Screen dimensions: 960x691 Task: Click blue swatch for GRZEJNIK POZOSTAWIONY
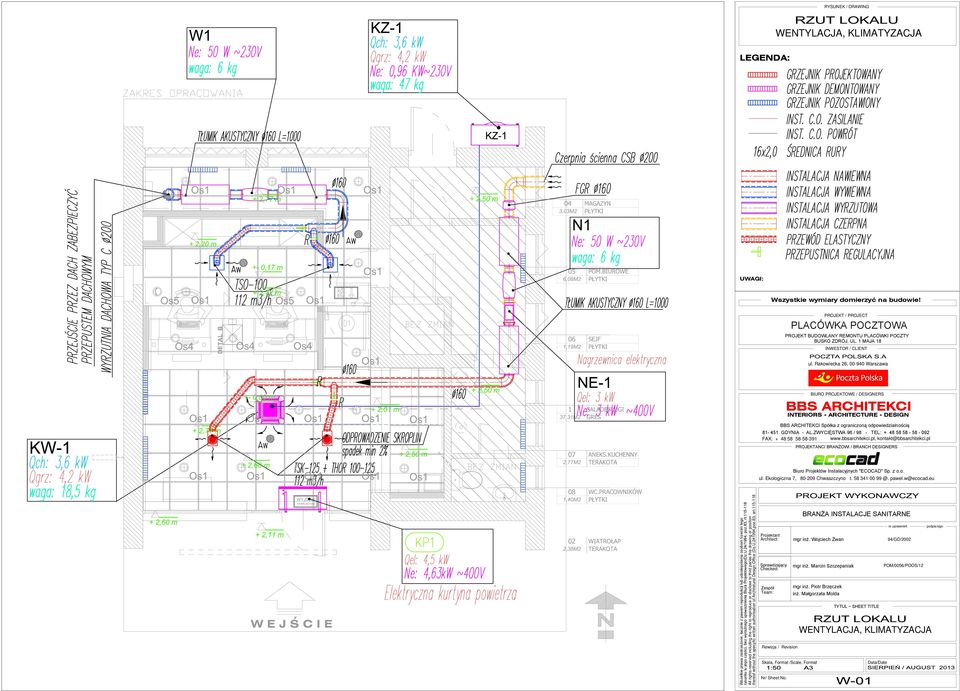click(762, 103)
